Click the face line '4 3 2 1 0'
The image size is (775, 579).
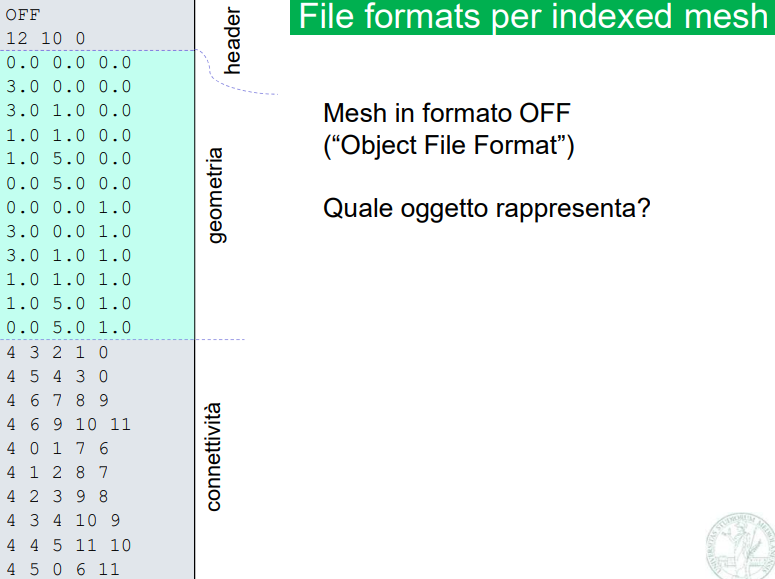(57, 352)
